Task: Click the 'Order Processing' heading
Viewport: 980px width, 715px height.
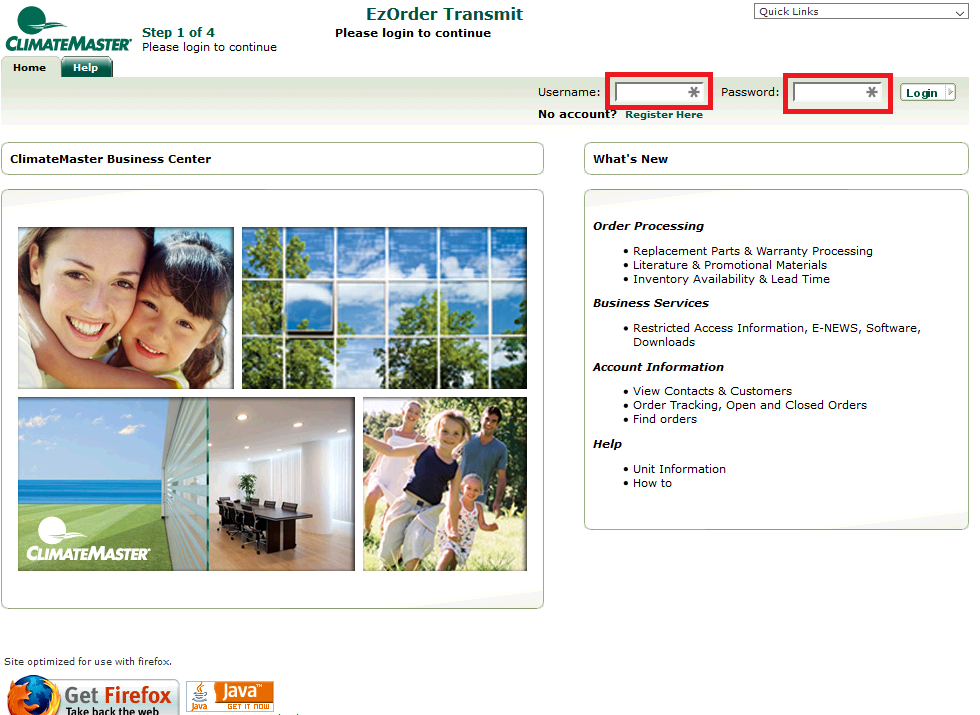Action: [648, 226]
